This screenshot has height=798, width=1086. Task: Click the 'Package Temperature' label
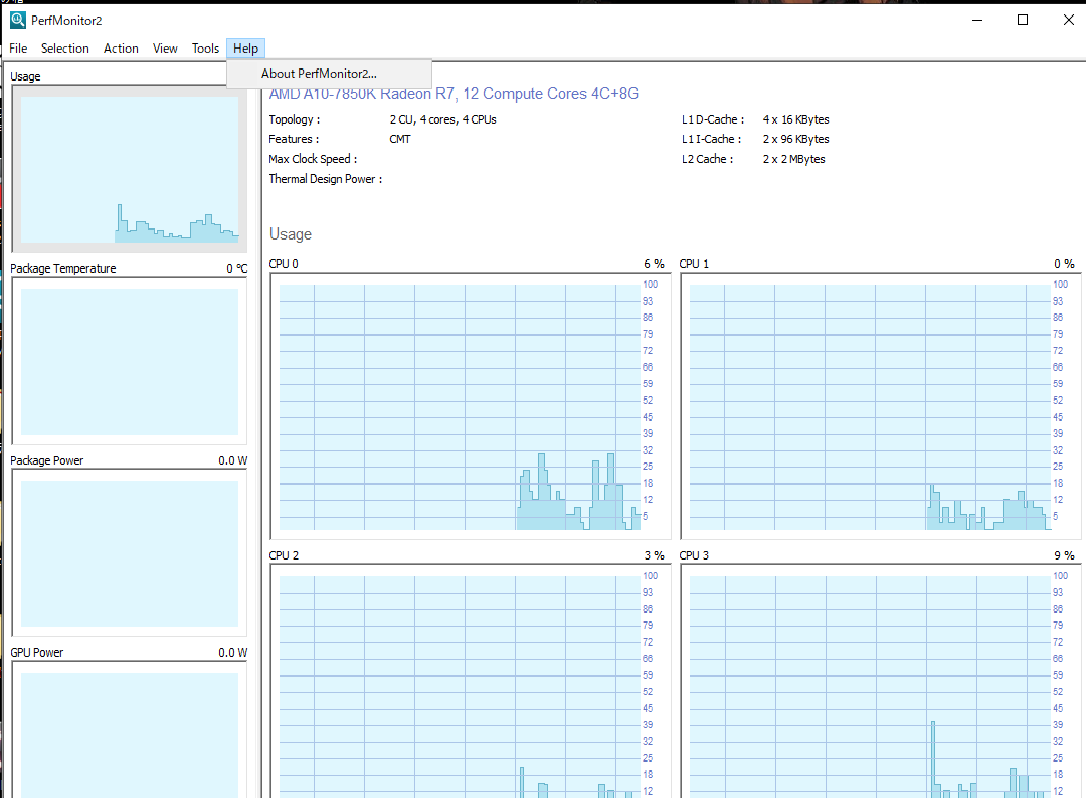click(63, 269)
